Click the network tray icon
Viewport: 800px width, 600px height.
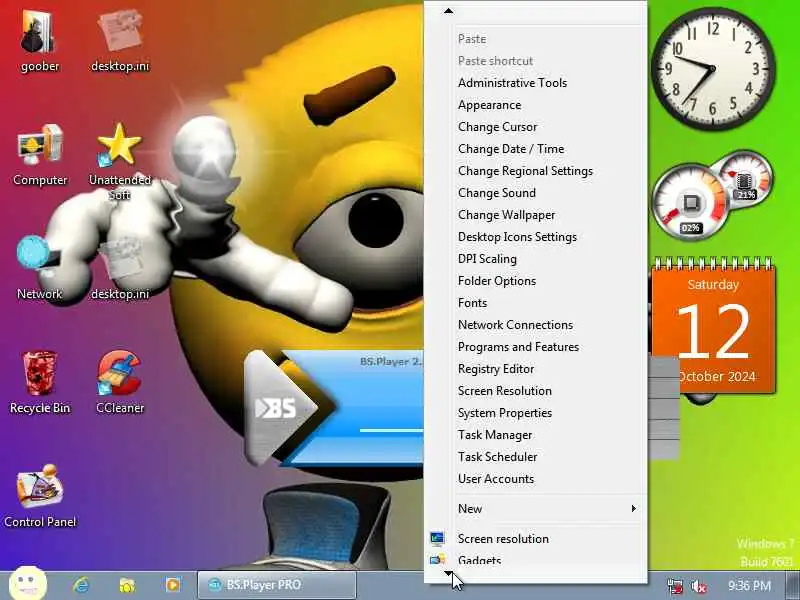pos(675,586)
